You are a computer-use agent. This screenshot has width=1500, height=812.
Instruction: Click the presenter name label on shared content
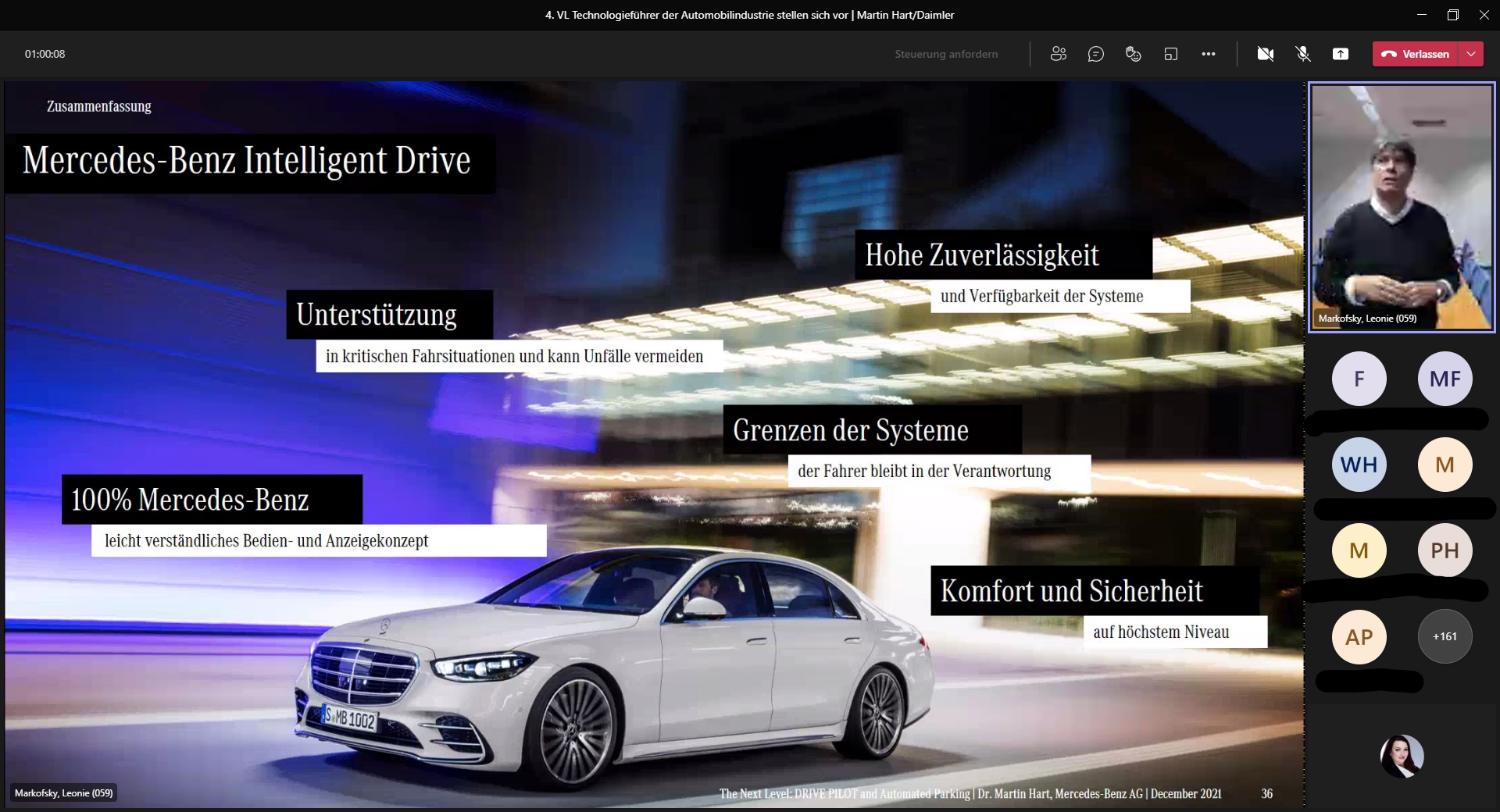pyautogui.click(x=63, y=793)
